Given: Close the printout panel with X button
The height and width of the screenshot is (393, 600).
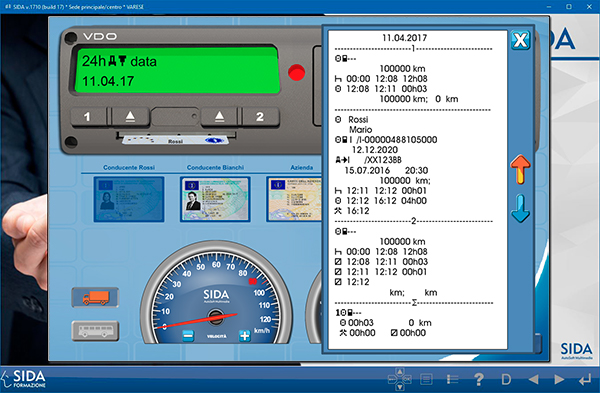Looking at the screenshot, I should click(520, 40).
